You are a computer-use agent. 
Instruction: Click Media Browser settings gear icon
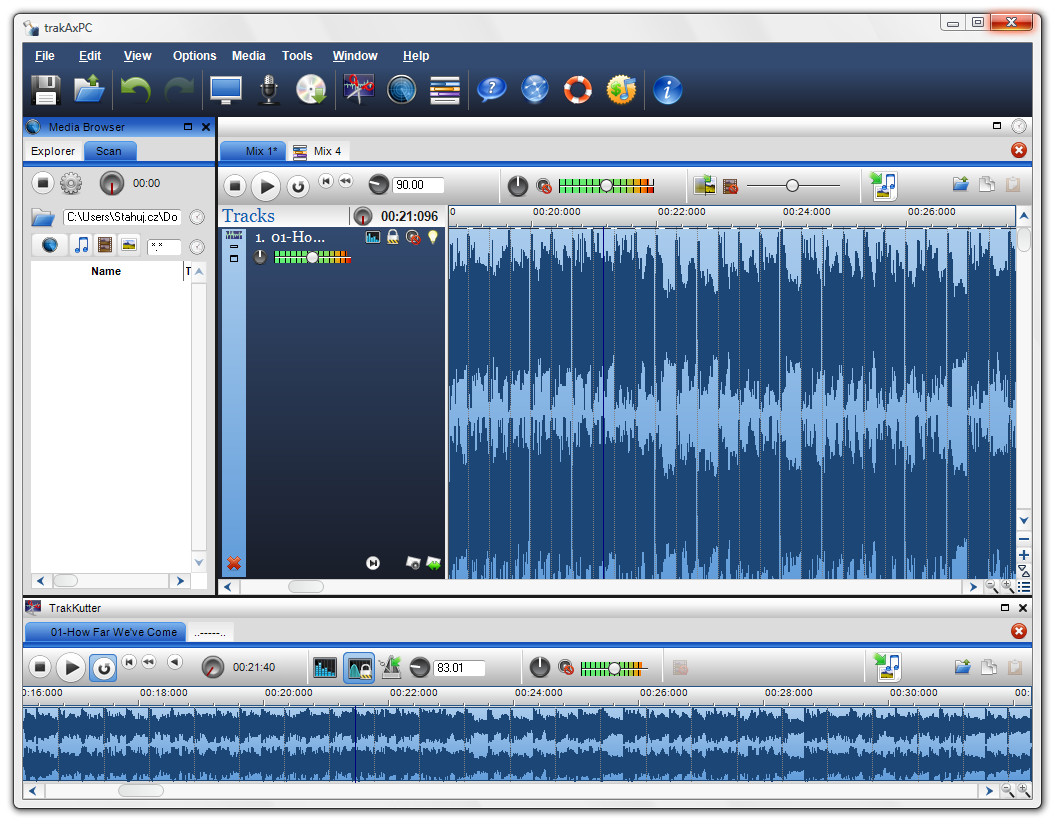pyautogui.click(x=71, y=183)
